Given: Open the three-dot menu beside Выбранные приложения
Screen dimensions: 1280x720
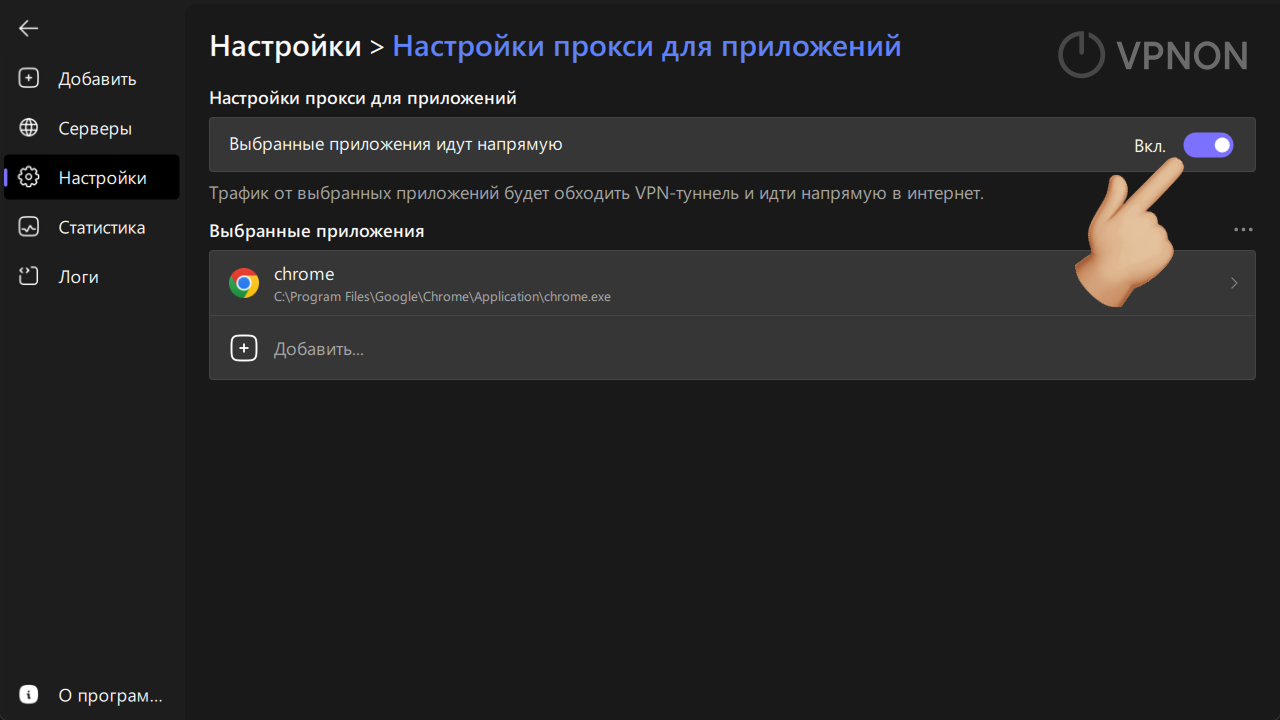Looking at the screenshot, I should click(1243, 229).
